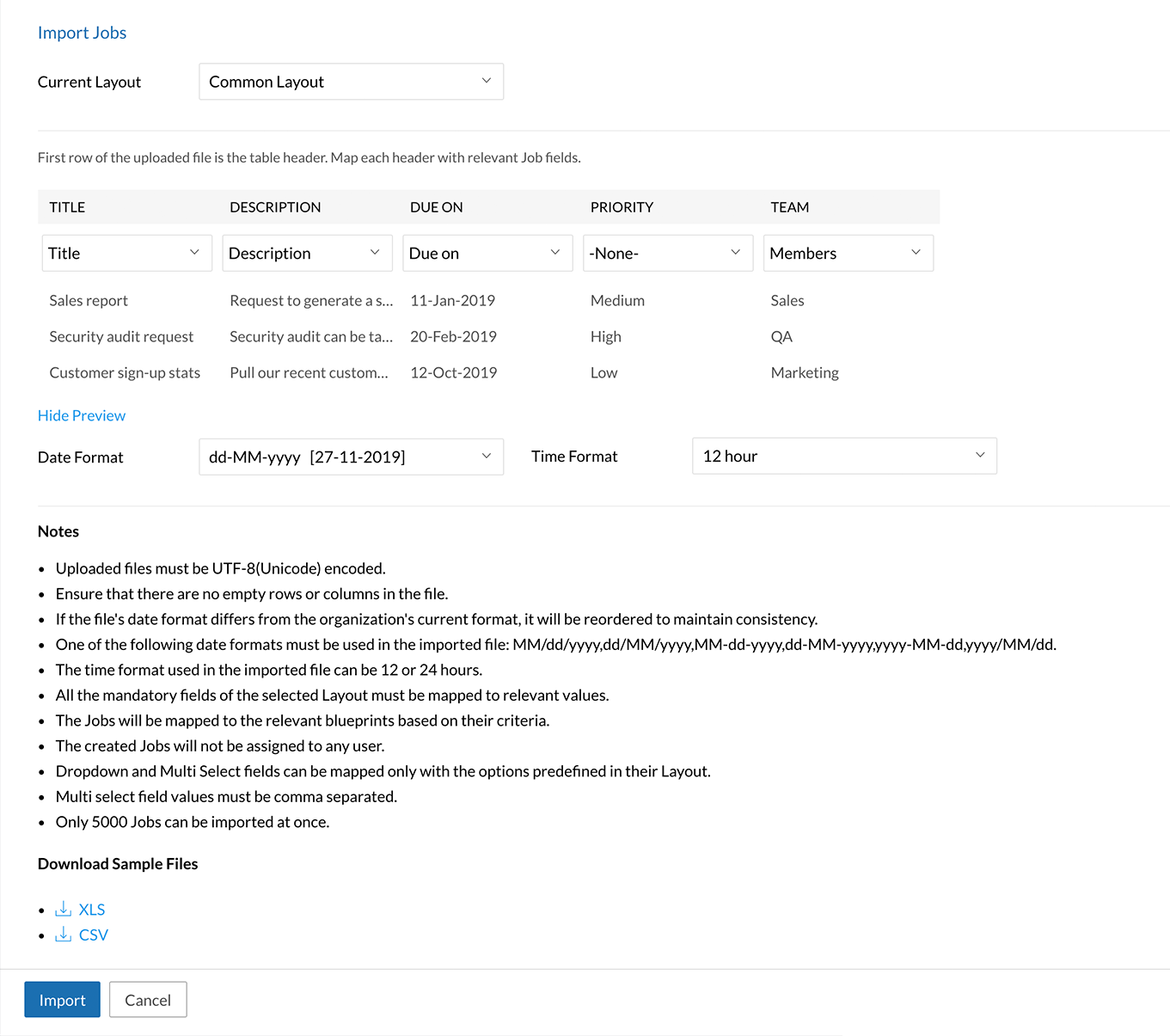1170x1036 pixels.
Task: Click the Hide Preview link
Action: click(82, 415)
